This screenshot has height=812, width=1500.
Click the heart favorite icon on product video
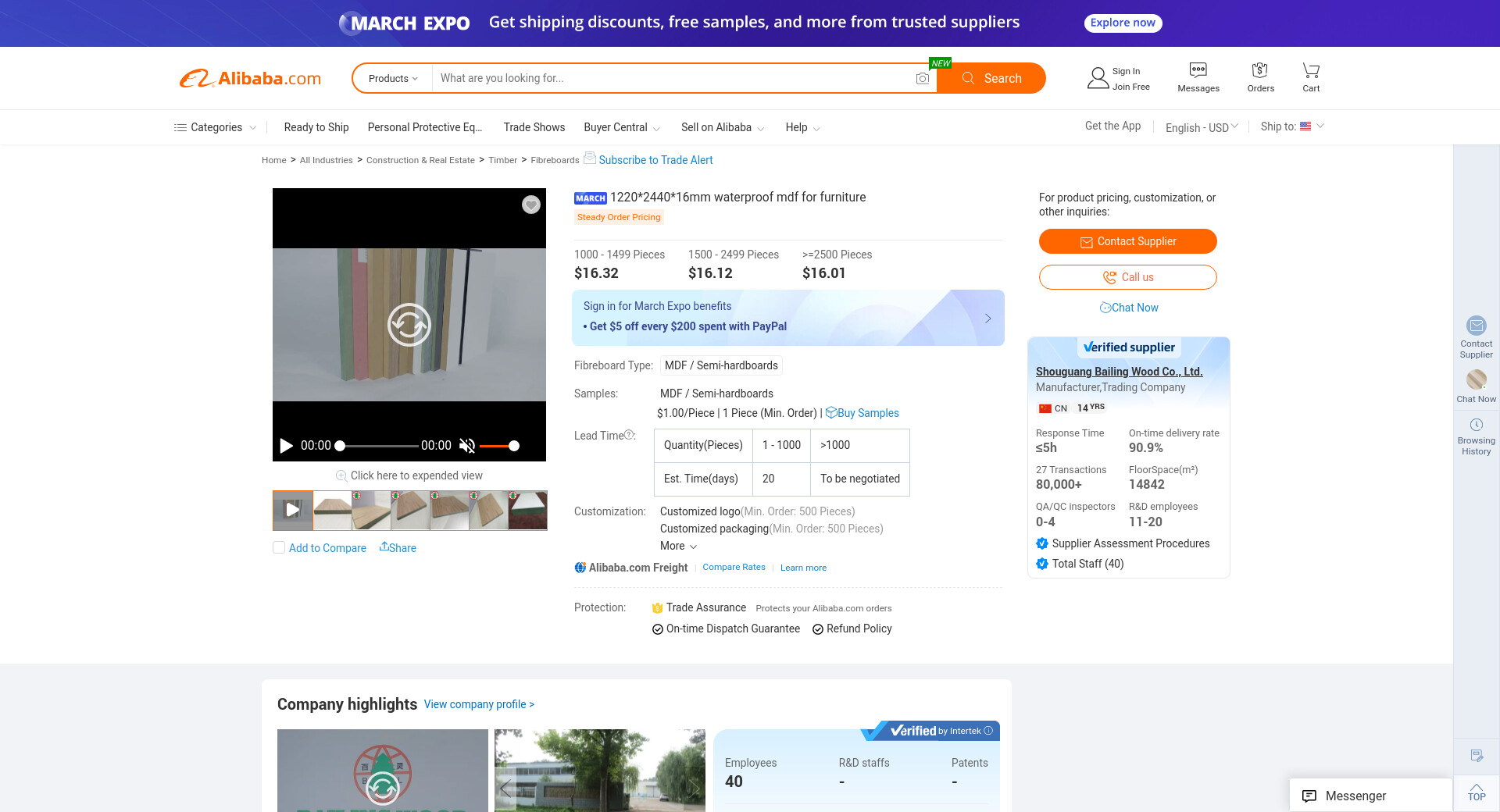pos(531,205)
